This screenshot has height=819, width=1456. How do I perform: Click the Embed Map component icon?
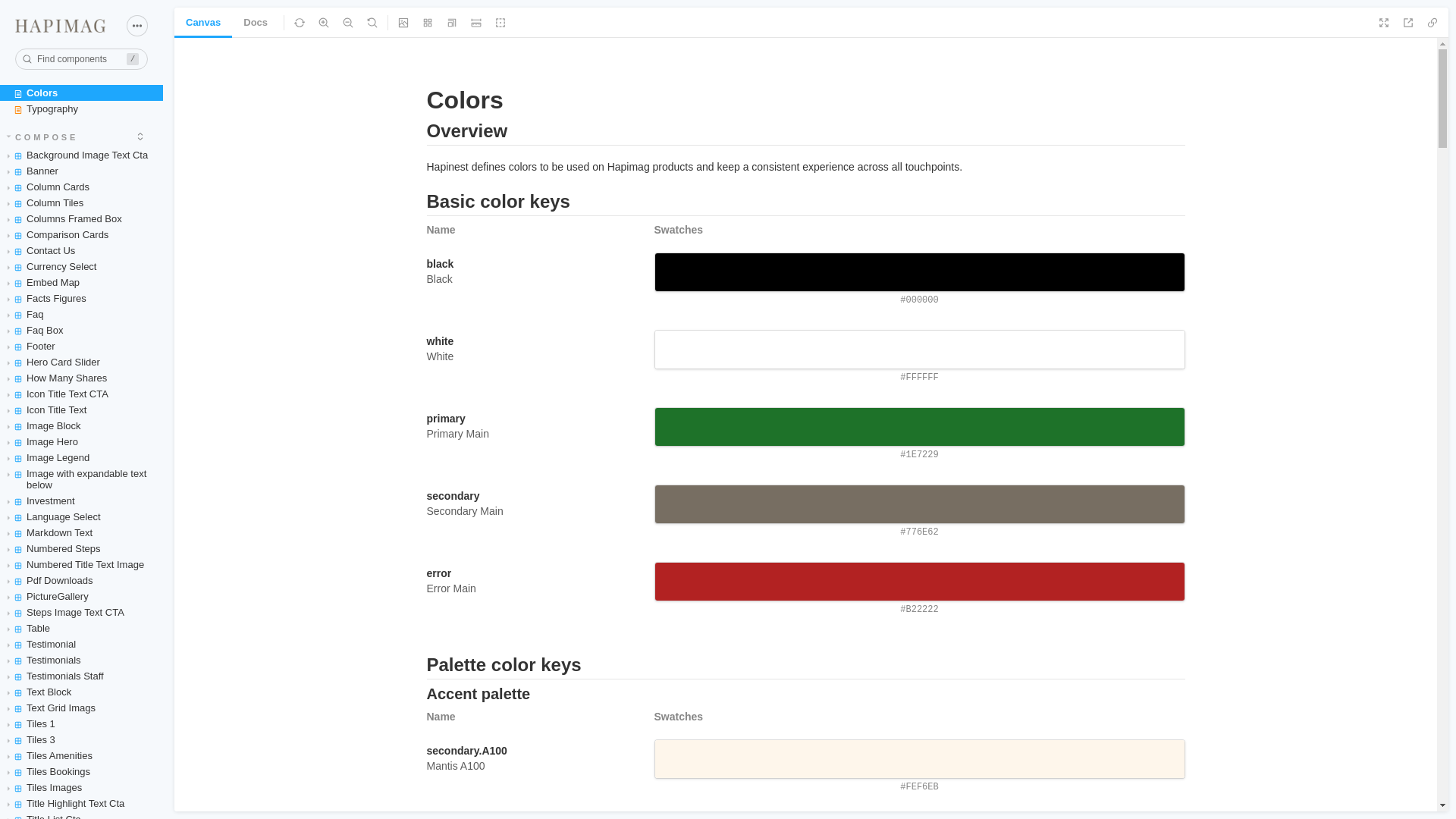point(18,283)
